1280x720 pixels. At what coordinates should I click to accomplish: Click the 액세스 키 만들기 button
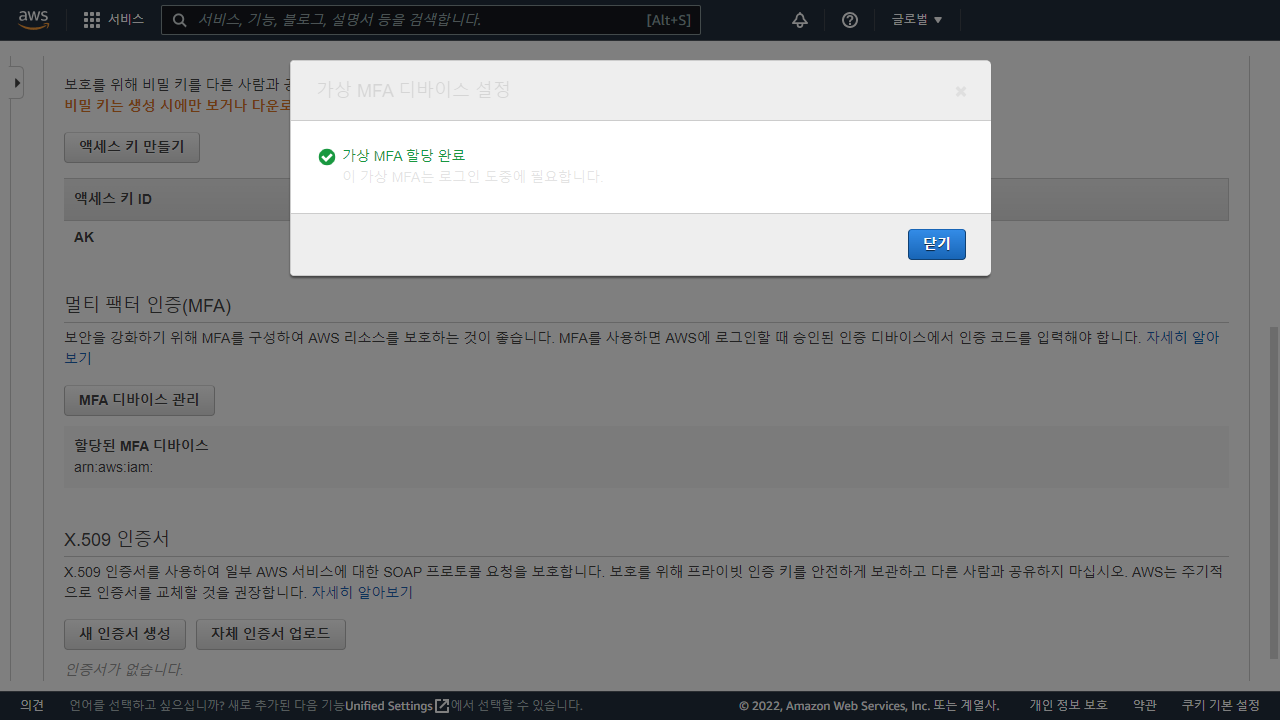pos(132,147)
